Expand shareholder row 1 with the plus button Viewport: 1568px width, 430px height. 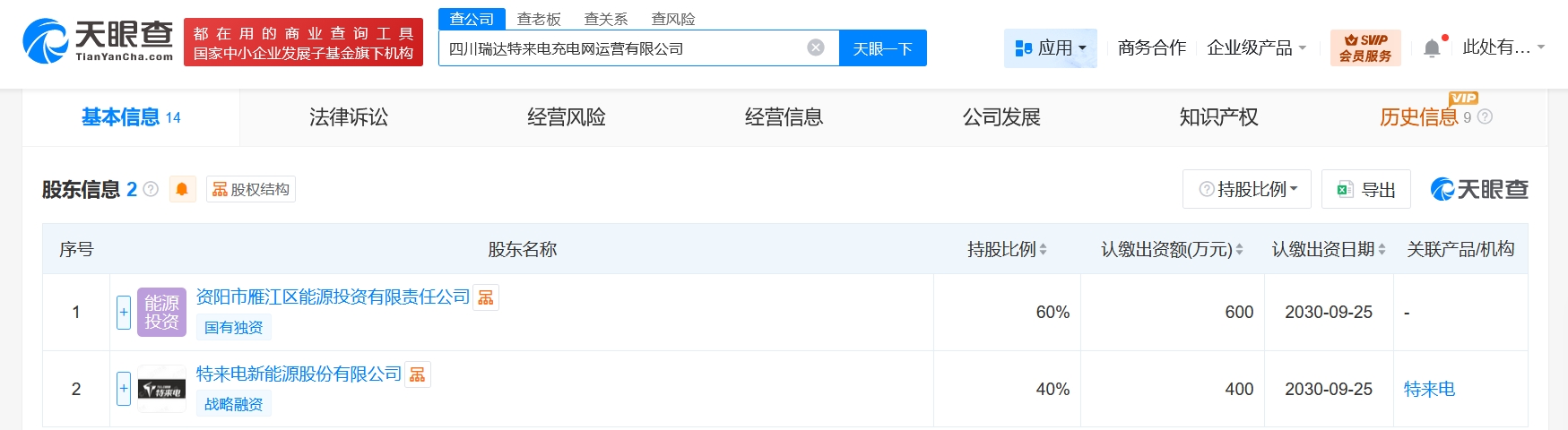pos(124,313)
